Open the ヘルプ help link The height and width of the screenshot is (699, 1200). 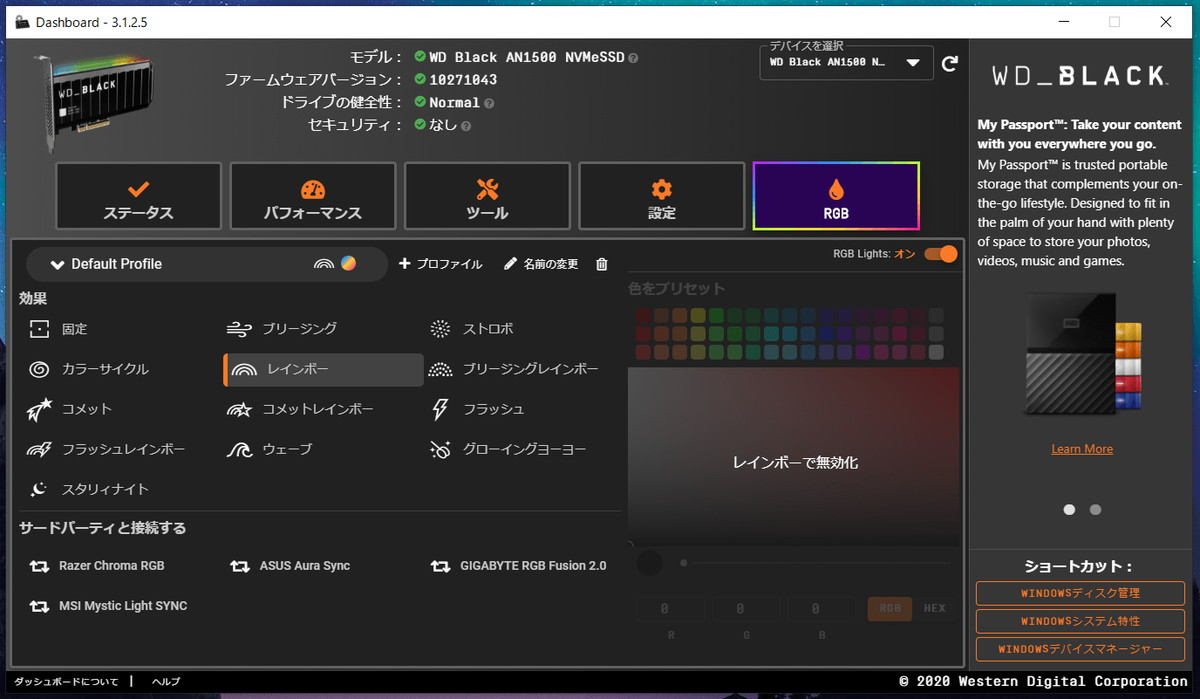tap(166, 681)
